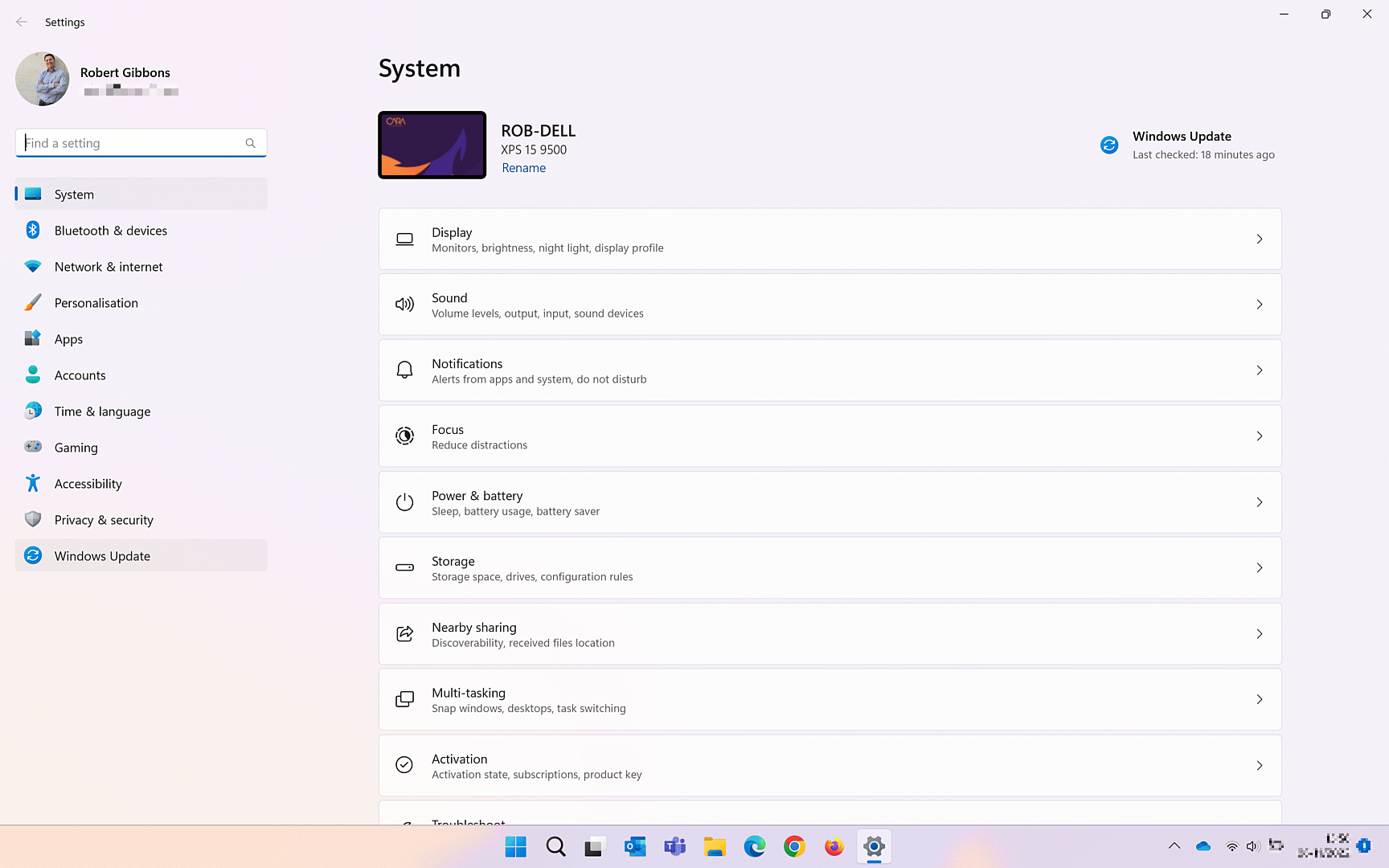Click the Sound speaker icon
Screen dimensions: 1389x868
[x=404, y=305]
